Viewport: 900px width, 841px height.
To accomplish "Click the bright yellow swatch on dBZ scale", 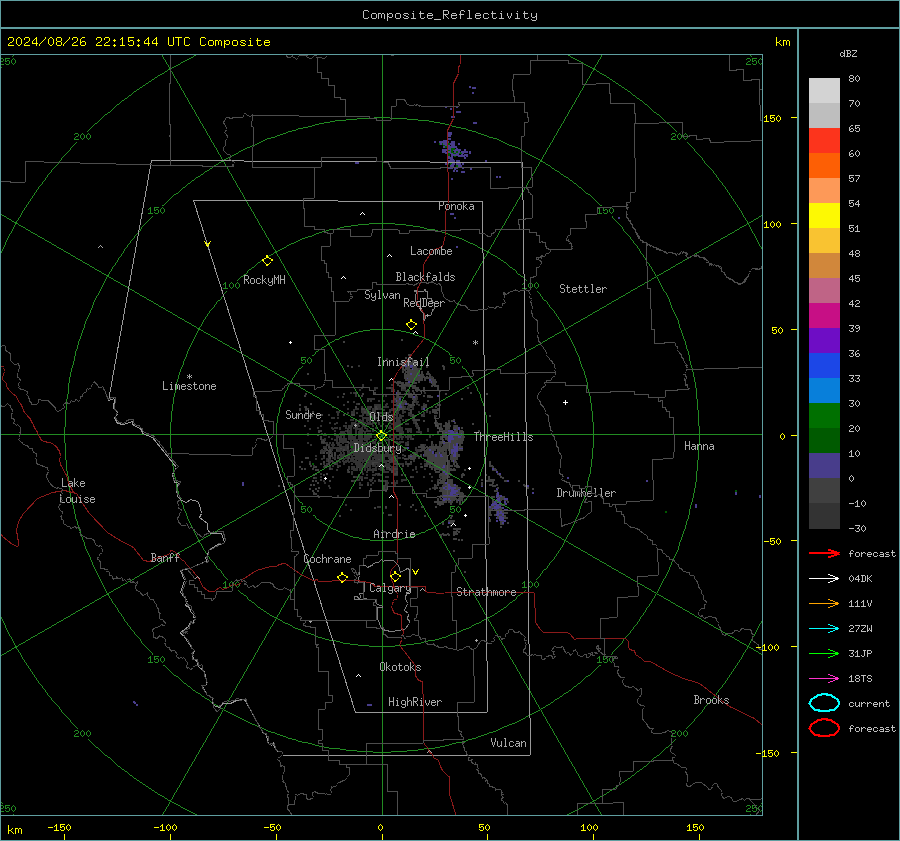I will 824,216.
